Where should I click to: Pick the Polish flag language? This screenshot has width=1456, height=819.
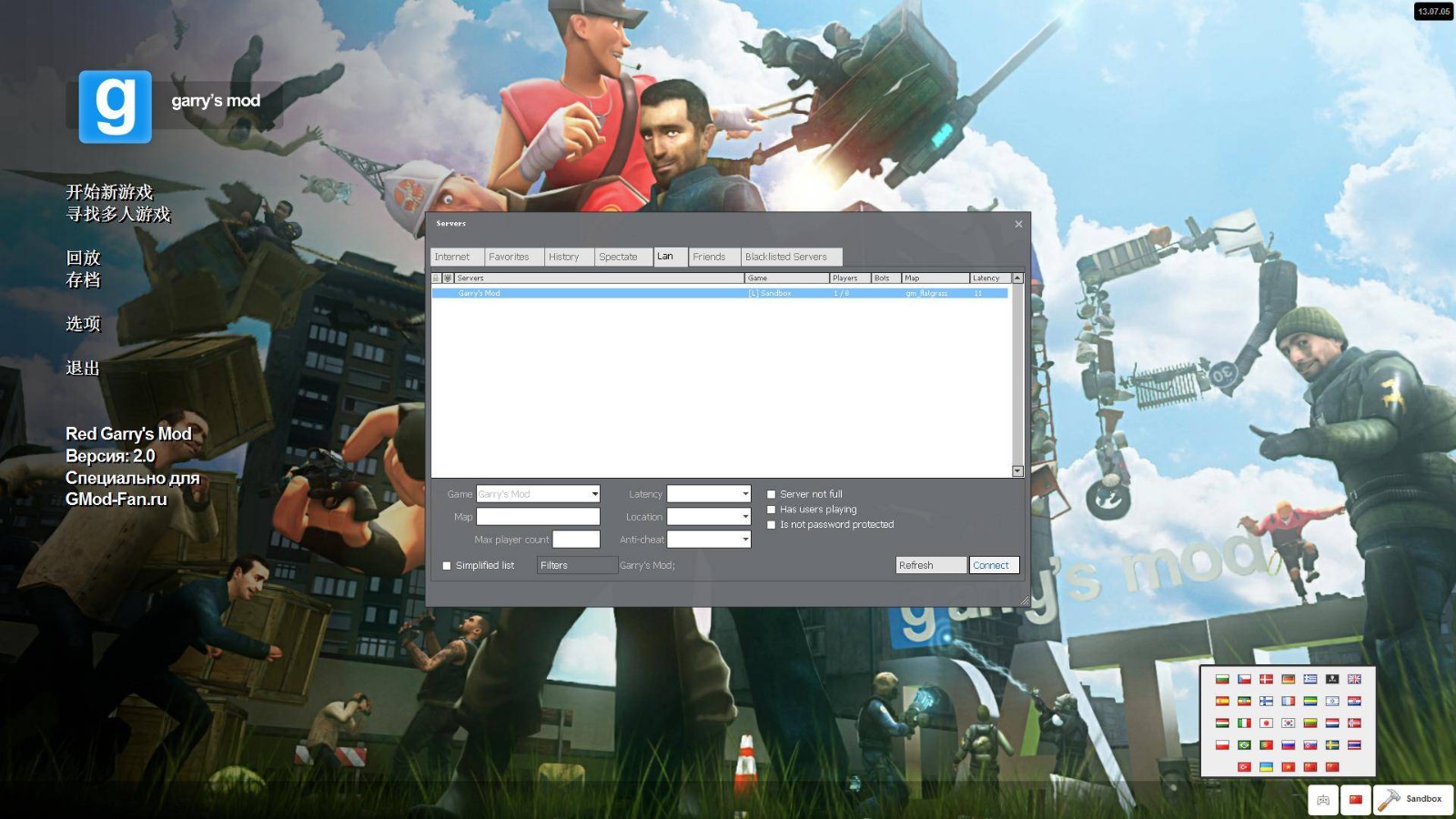point(1222,745)
